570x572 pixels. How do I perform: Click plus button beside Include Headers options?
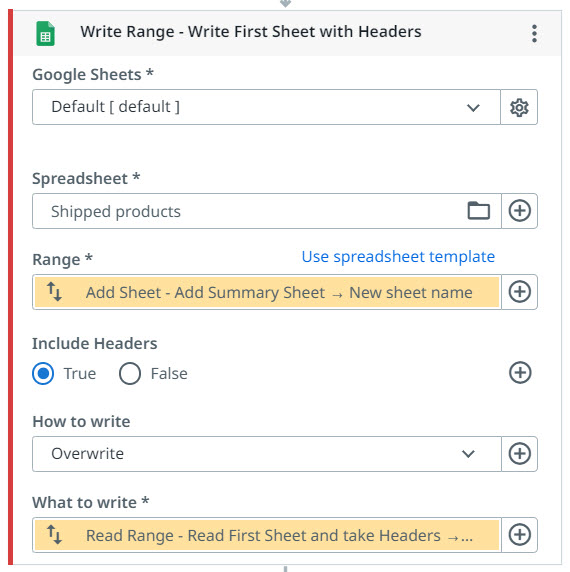[x=520, y=373]
